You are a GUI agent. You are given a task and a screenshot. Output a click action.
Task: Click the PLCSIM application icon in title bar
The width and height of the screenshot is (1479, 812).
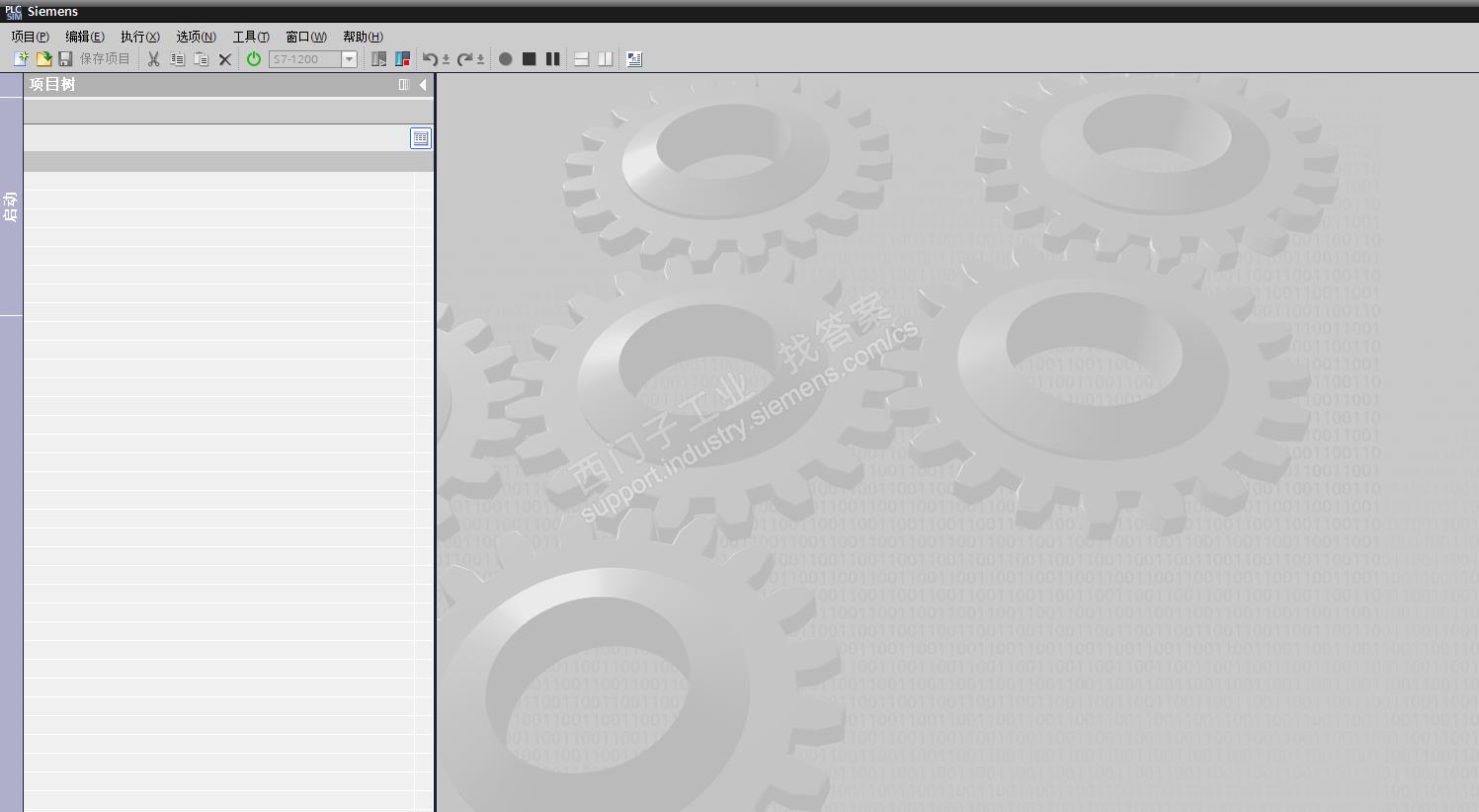(x=13, y=12)
